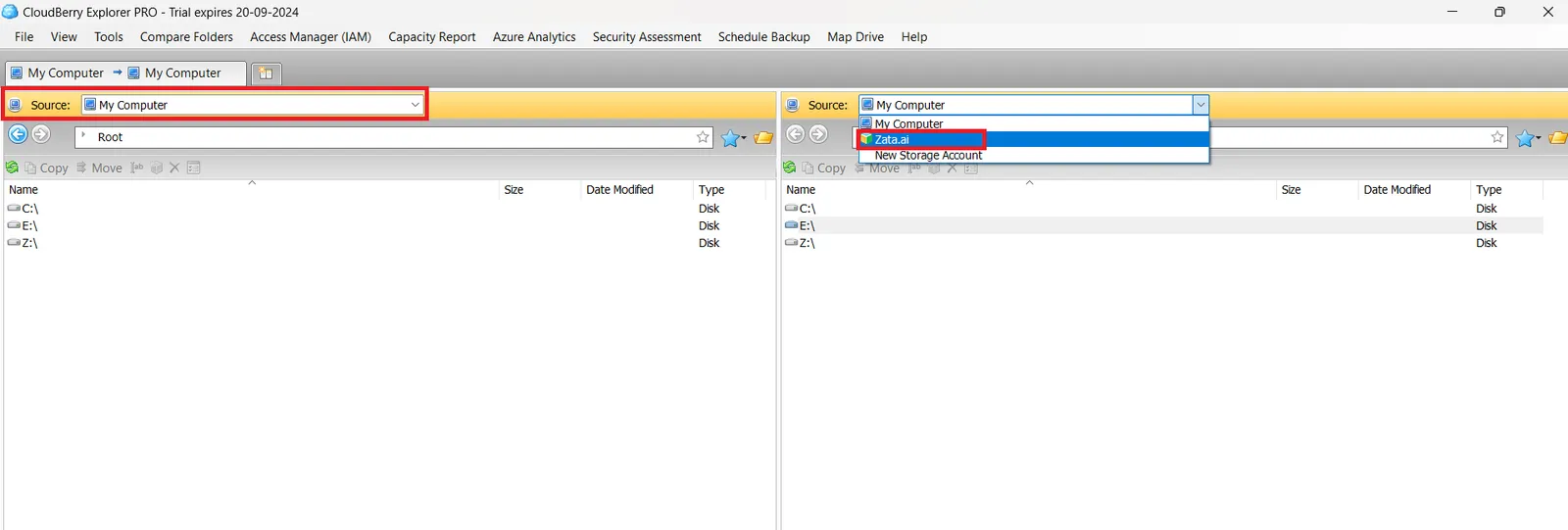Open the Tools menu
The height and width of the screenshot is (530, 1568).
point(109,36)
